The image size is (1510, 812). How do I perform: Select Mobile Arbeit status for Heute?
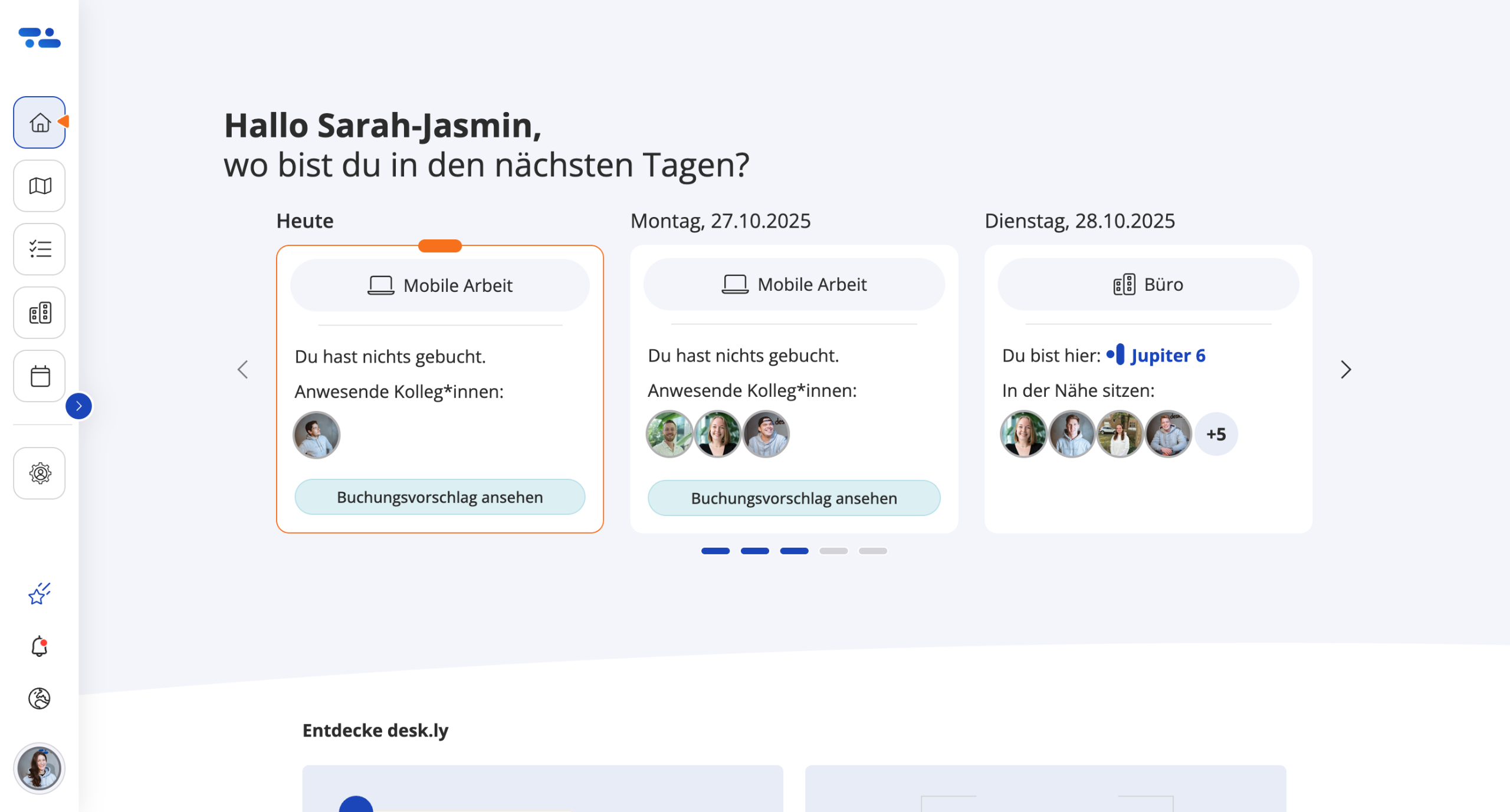pos(440,285)
